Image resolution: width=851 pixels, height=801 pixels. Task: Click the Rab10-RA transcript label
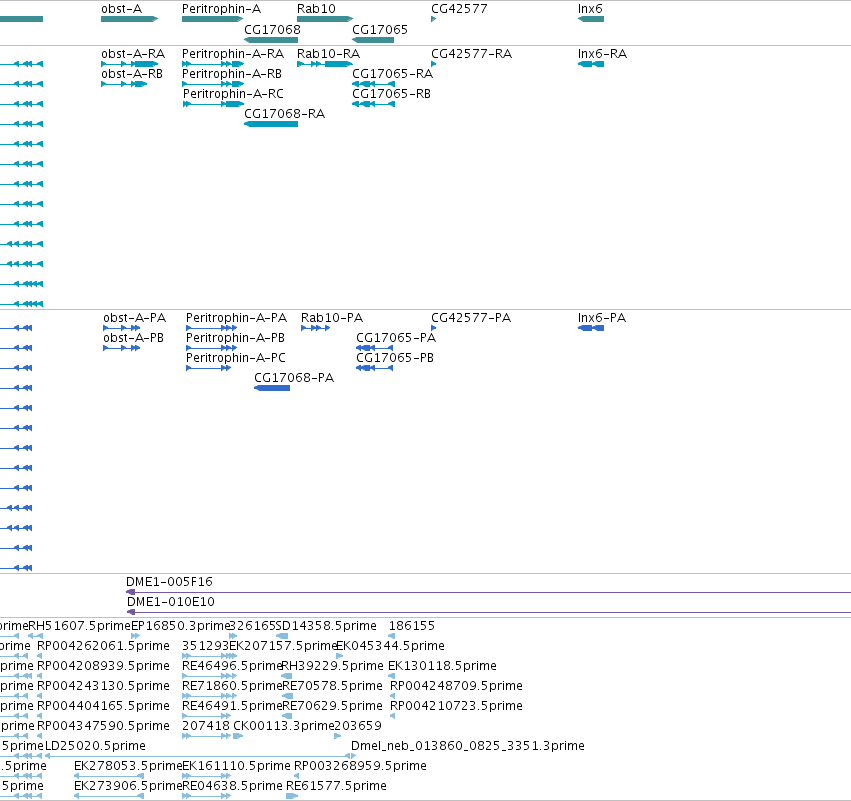(x=328, y=54)
